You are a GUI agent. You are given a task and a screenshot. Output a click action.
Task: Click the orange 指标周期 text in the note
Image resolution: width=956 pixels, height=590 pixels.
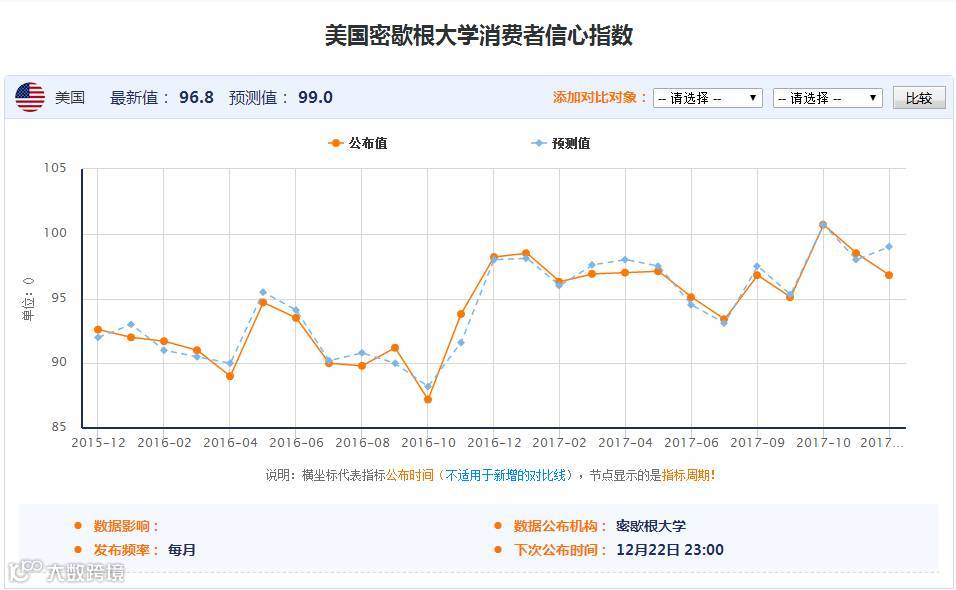pyautogui.click(x=686, y=475)
